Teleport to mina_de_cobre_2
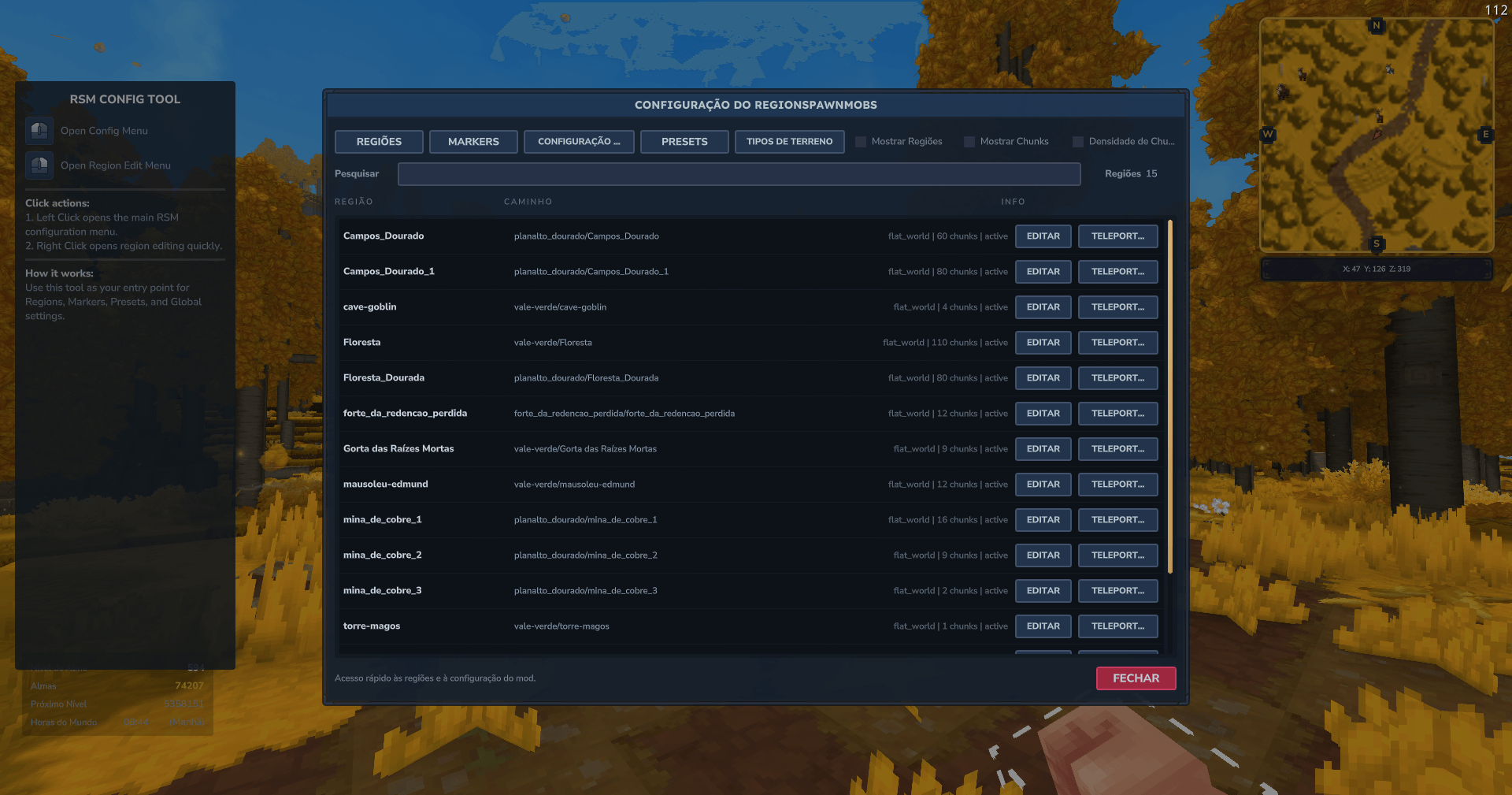1512x795 pixels. point(1118,555)
